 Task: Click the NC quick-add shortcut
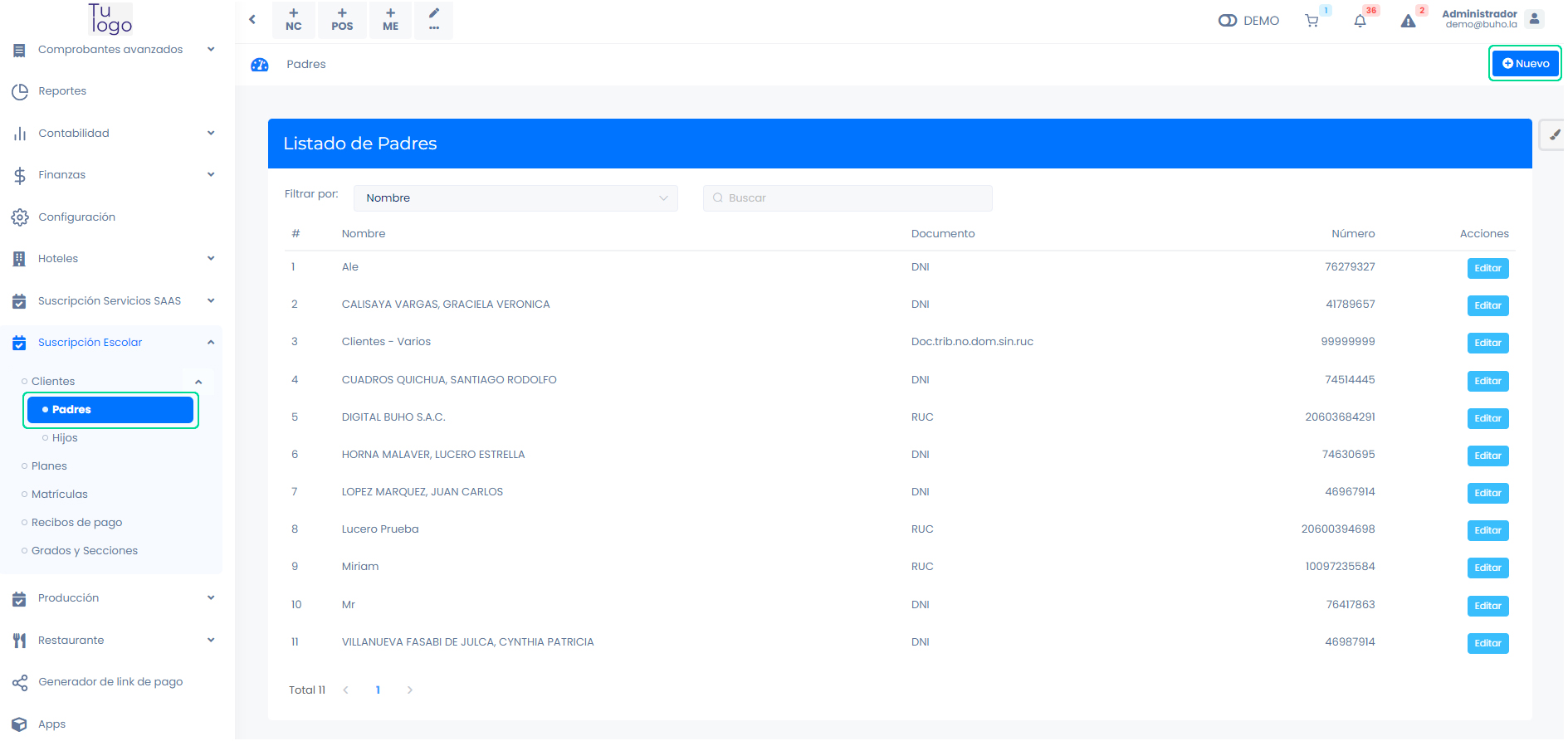click(294, 20)
